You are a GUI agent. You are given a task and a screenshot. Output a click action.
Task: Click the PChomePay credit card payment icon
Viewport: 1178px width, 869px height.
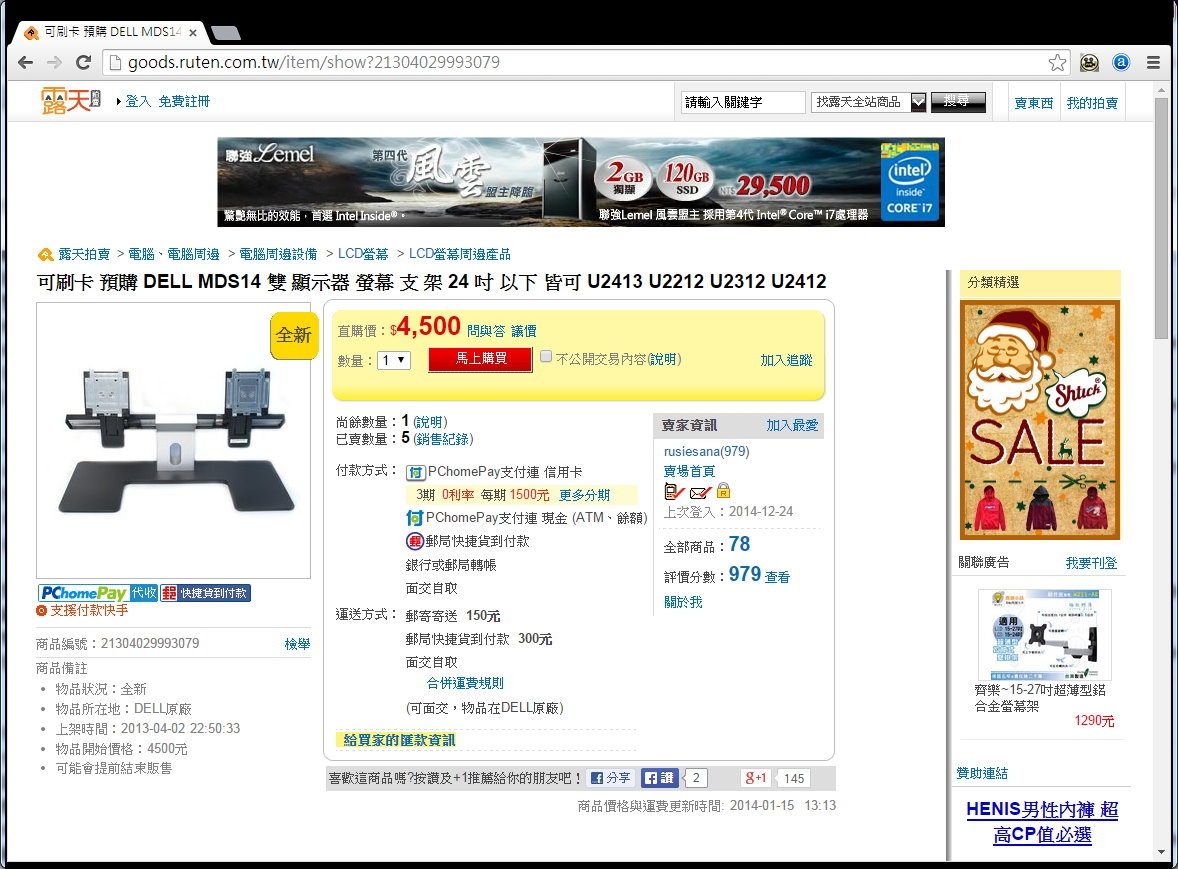pos(415,472)
